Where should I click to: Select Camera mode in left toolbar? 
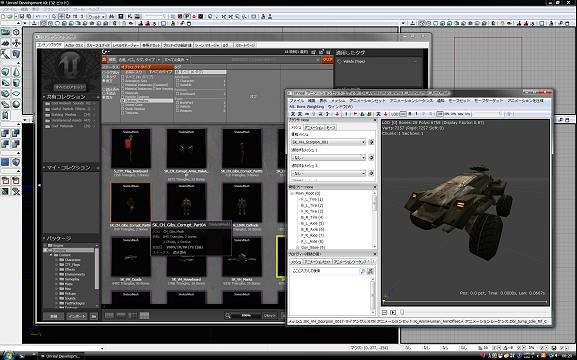pos(5,32)
